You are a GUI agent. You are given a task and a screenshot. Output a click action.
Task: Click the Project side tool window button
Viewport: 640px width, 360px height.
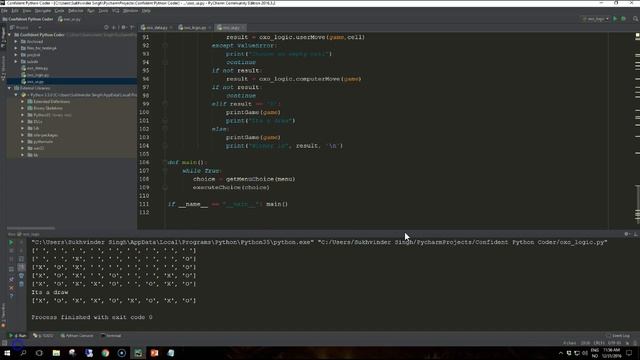click(3, 38)
